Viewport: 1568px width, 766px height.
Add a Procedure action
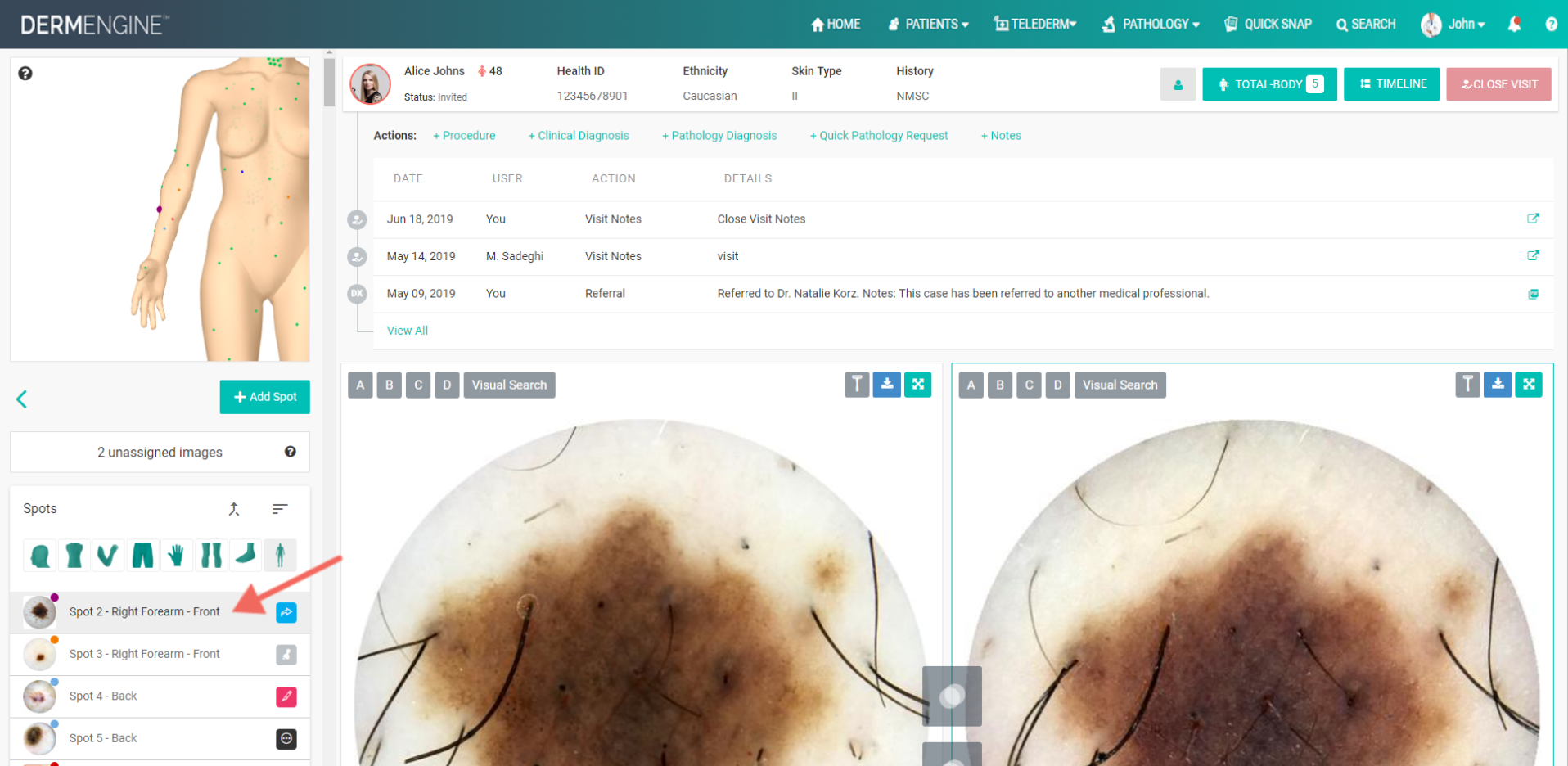click(464, 136)
